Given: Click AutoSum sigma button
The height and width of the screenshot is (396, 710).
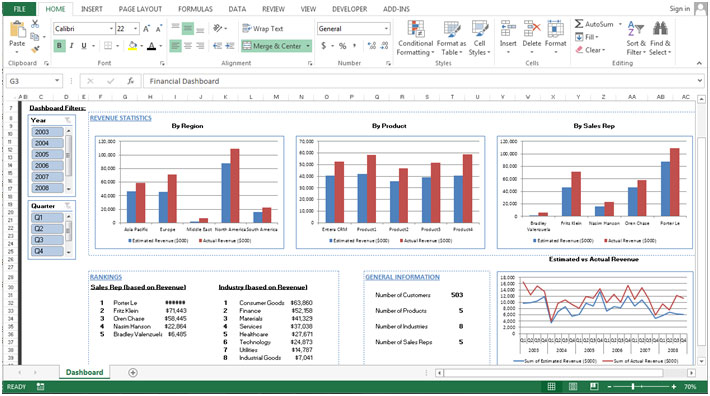Looking at the screenshot, I should 594,24.
